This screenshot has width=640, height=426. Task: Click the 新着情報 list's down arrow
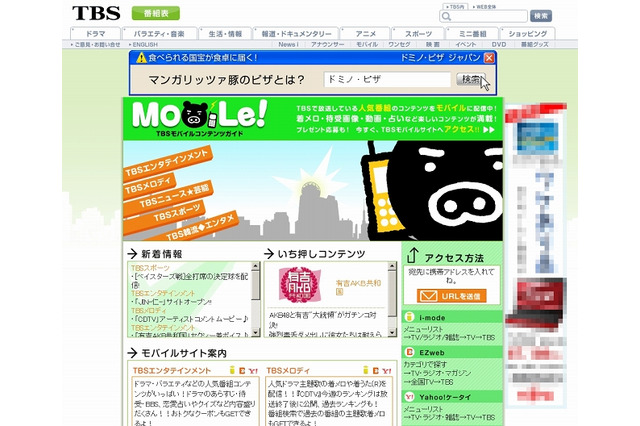pyautogui.click(x=256, y=333)
